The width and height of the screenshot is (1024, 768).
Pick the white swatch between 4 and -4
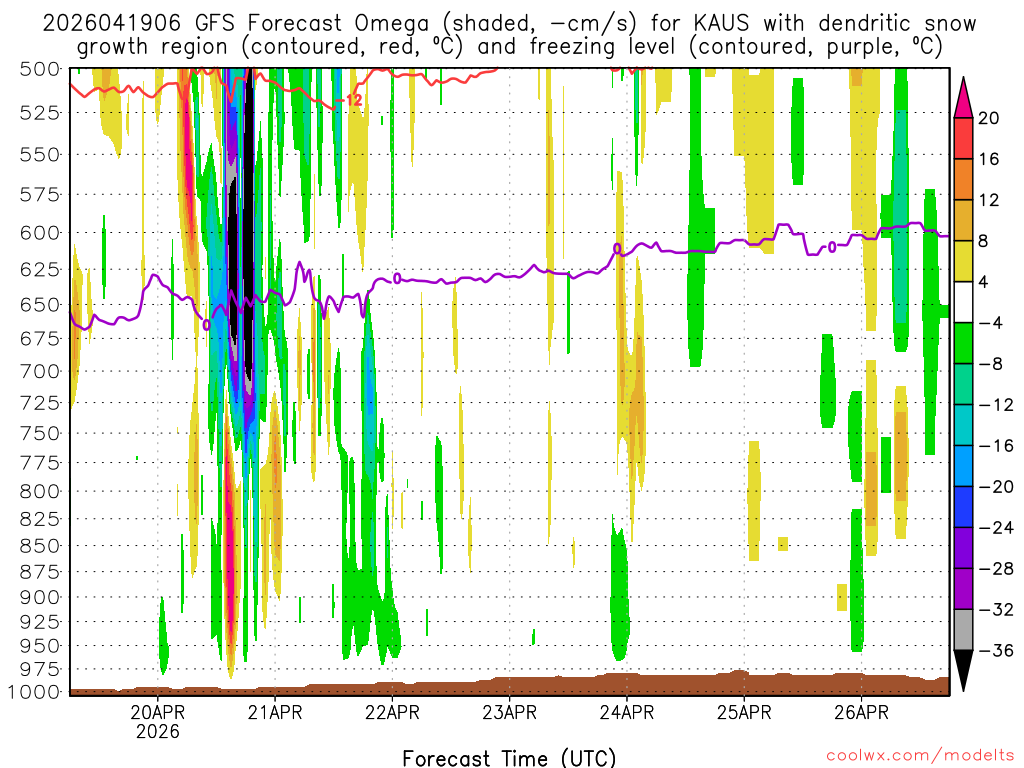[x=964, y=302]
